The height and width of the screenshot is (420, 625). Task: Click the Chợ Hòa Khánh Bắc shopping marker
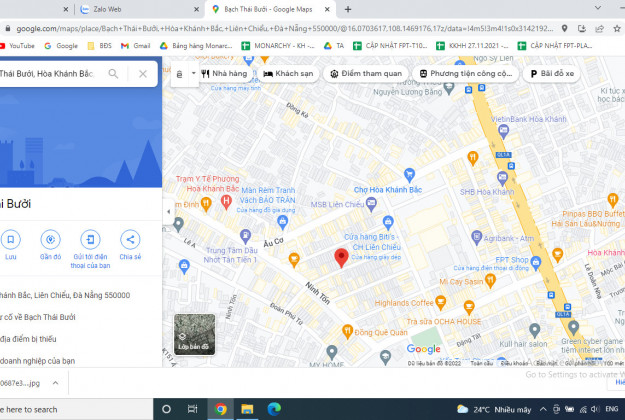click(409, 174)
